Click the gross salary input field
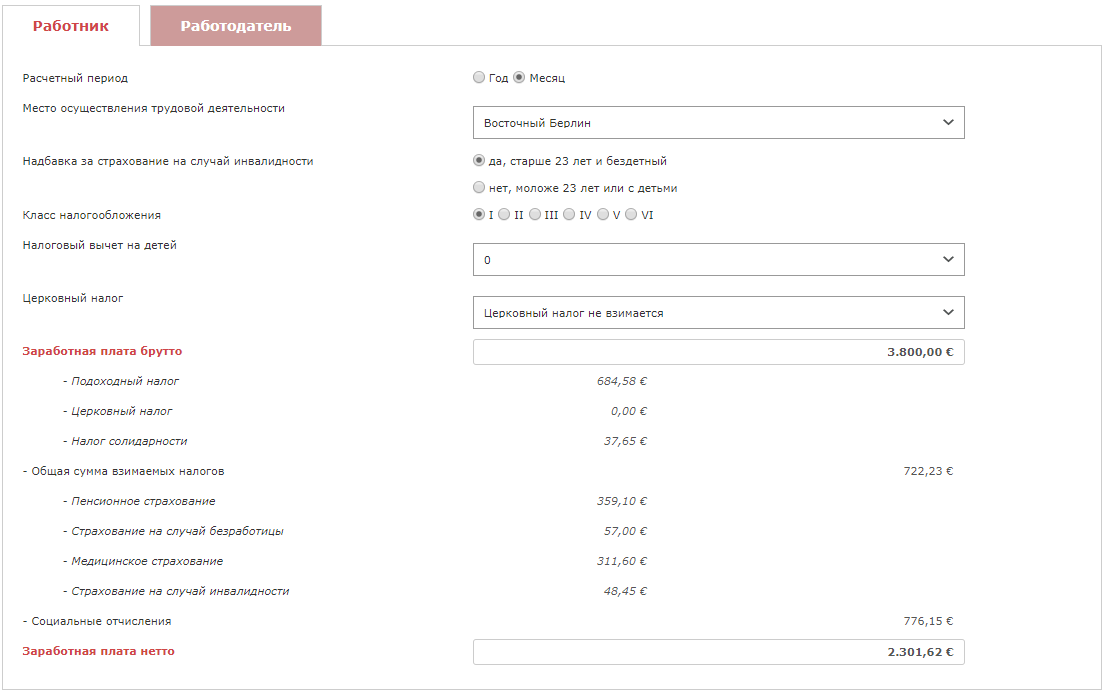1103x692 pixels. click(x=718, y=352)
